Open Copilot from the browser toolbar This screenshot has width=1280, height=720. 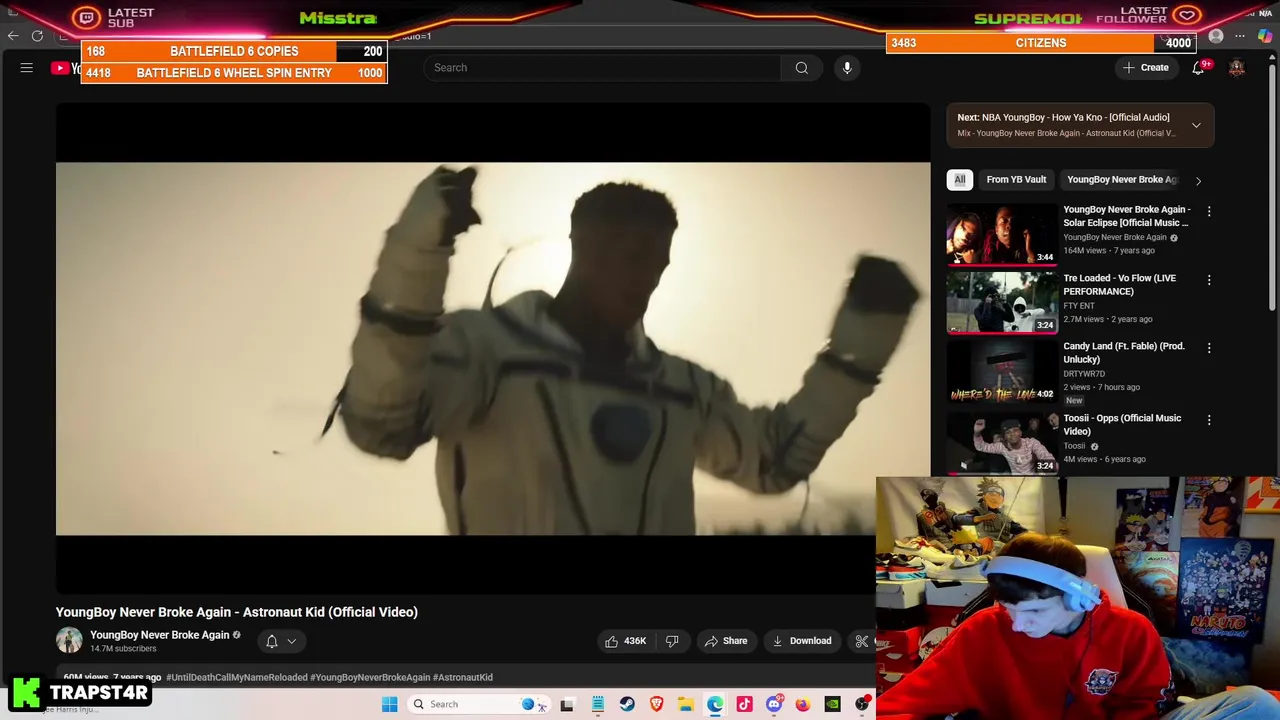pyautogui.click(x=1265, y=36)
